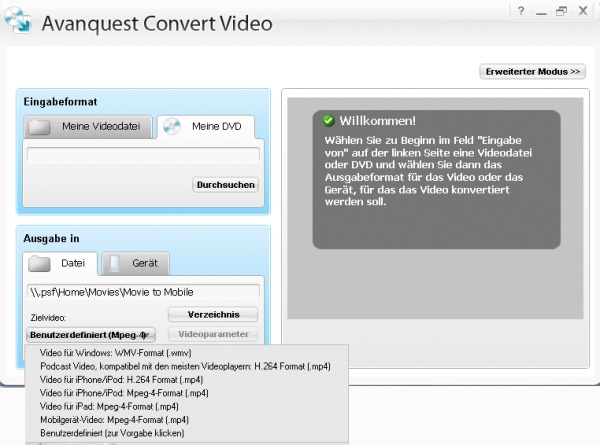Select the Gerät output tab
Image resolution: width=600 pixels, height=445 pixels.
pyautogui.click(x=135, y=263)
